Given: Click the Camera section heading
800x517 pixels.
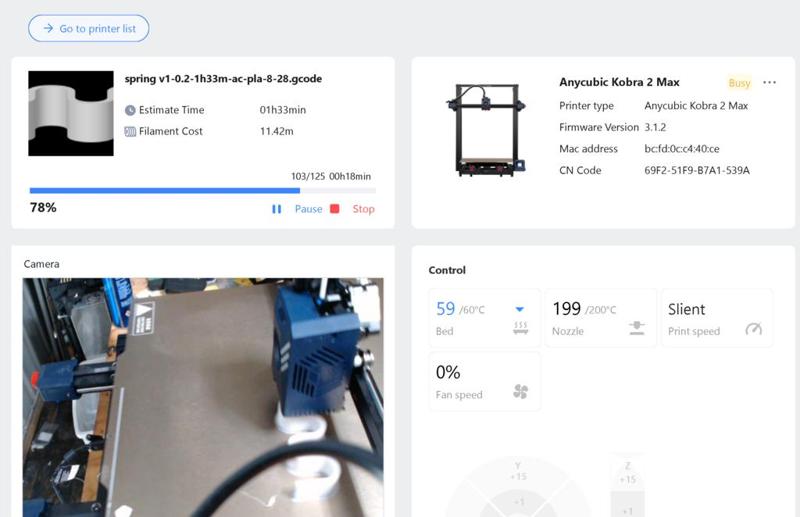Looking at the screenshot, I should [41, 264].
